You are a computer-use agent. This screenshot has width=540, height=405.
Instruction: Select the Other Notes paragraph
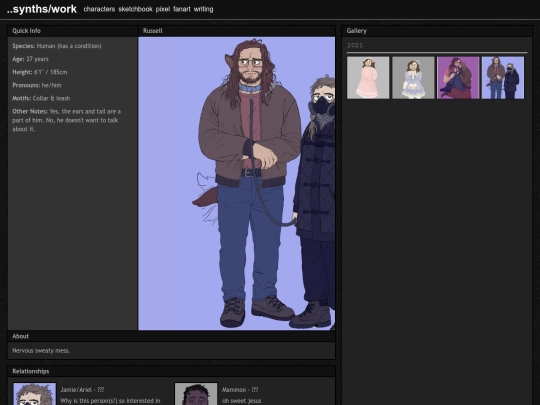pos(66,120)
